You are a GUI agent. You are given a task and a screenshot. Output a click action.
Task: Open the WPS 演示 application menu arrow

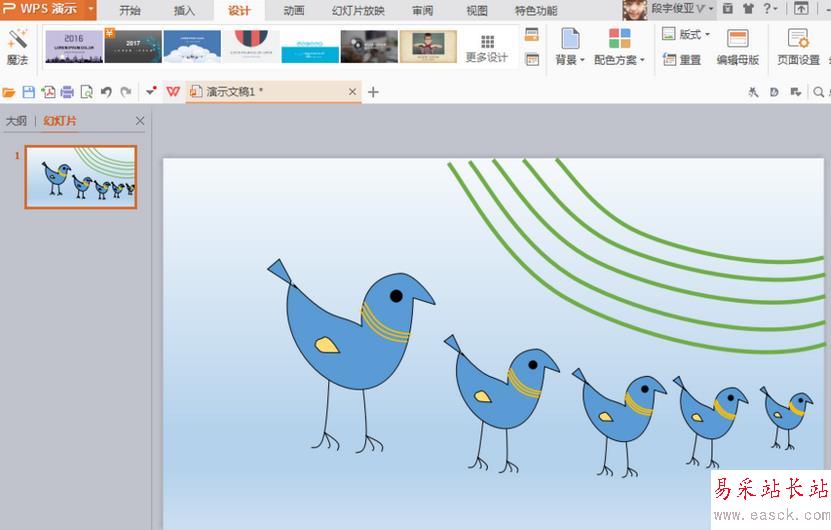[91, 9]
